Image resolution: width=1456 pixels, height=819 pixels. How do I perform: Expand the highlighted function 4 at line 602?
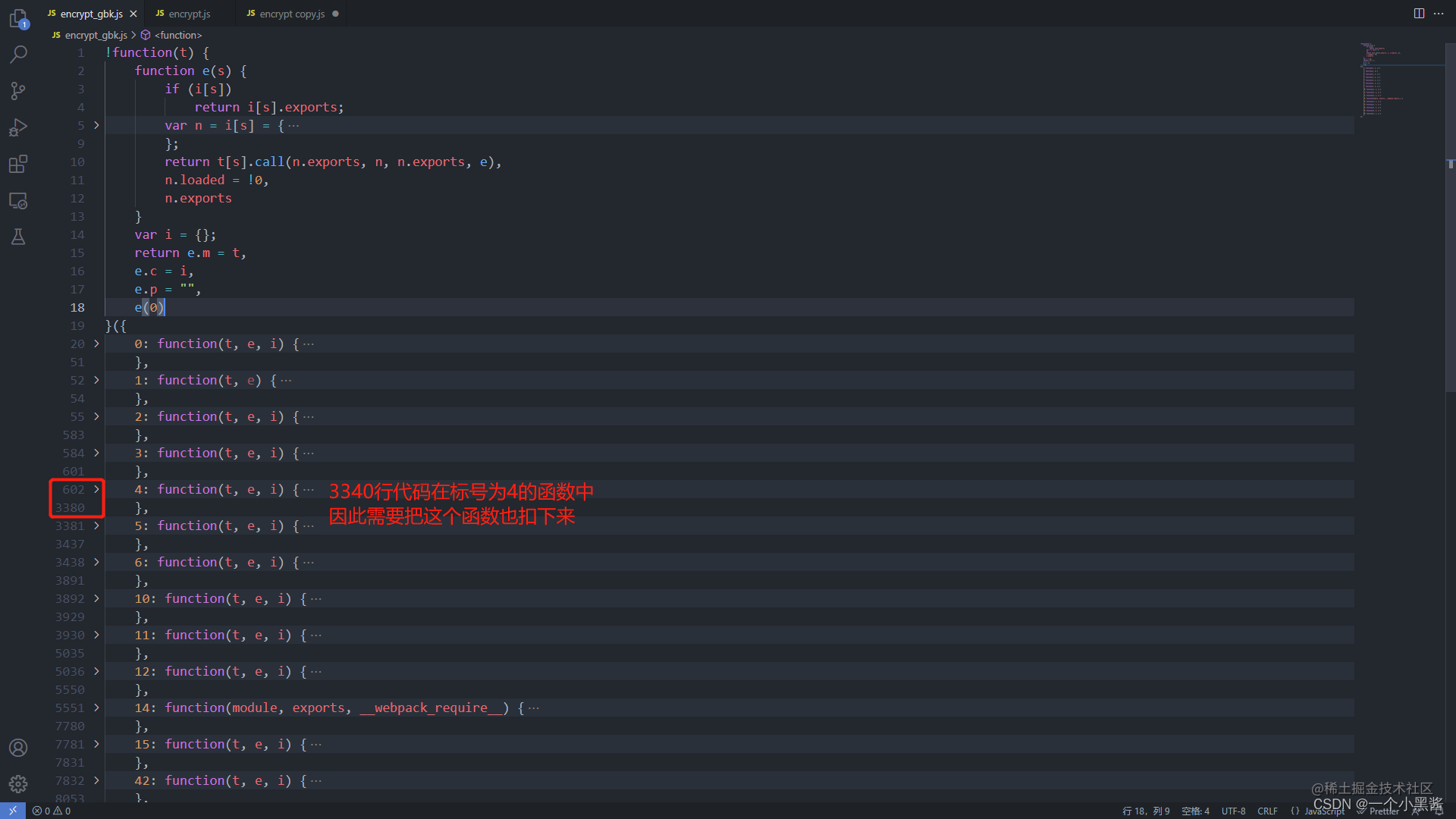tap(96, 489)
